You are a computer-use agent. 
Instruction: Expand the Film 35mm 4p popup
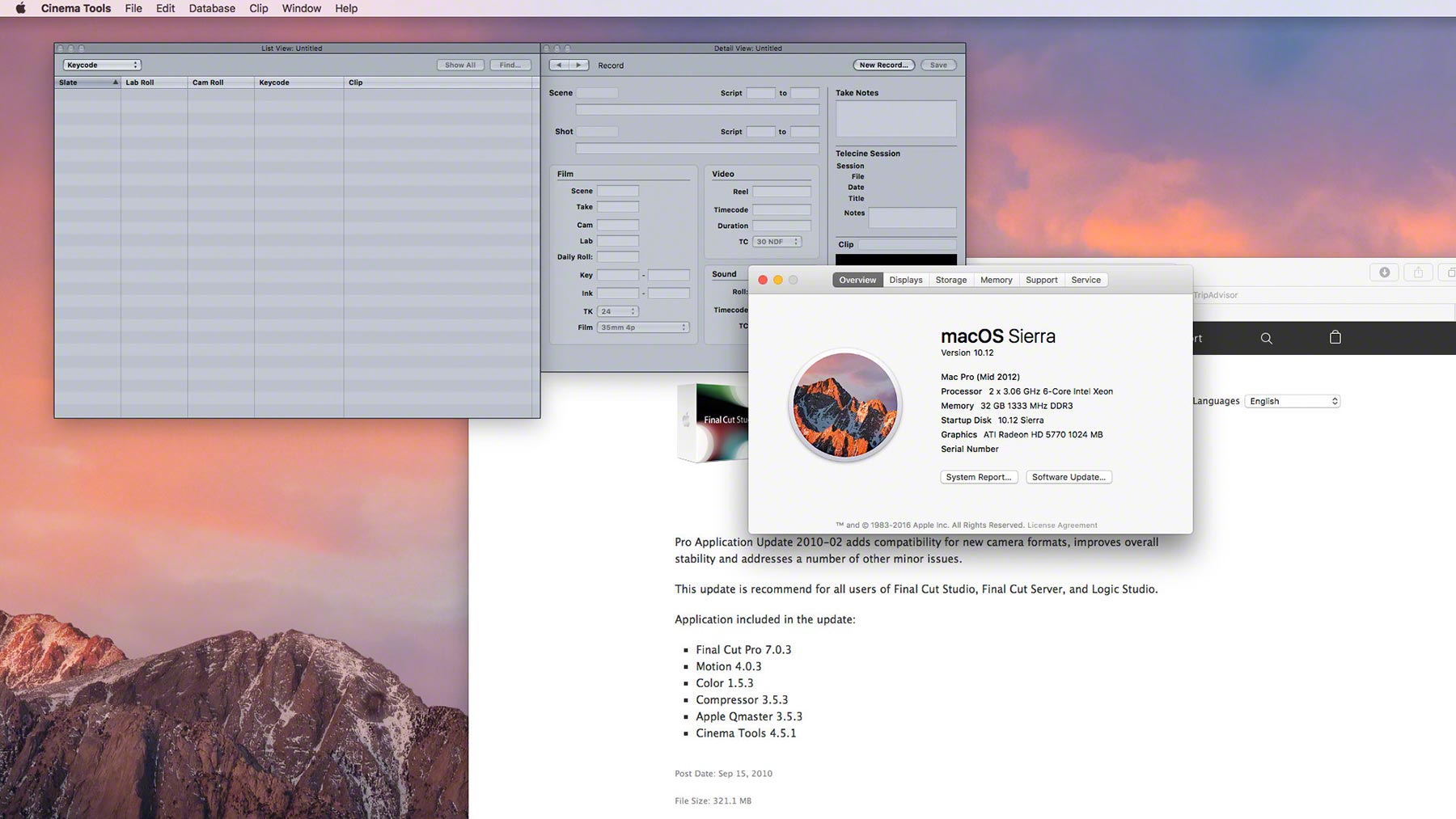coord(643,327)
